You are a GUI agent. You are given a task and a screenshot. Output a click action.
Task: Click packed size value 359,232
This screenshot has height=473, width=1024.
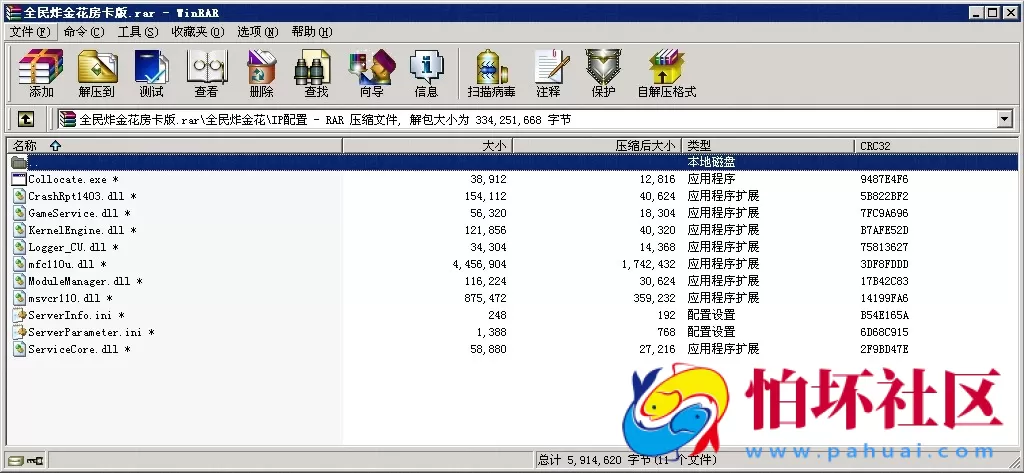click(x=654, y=298)
